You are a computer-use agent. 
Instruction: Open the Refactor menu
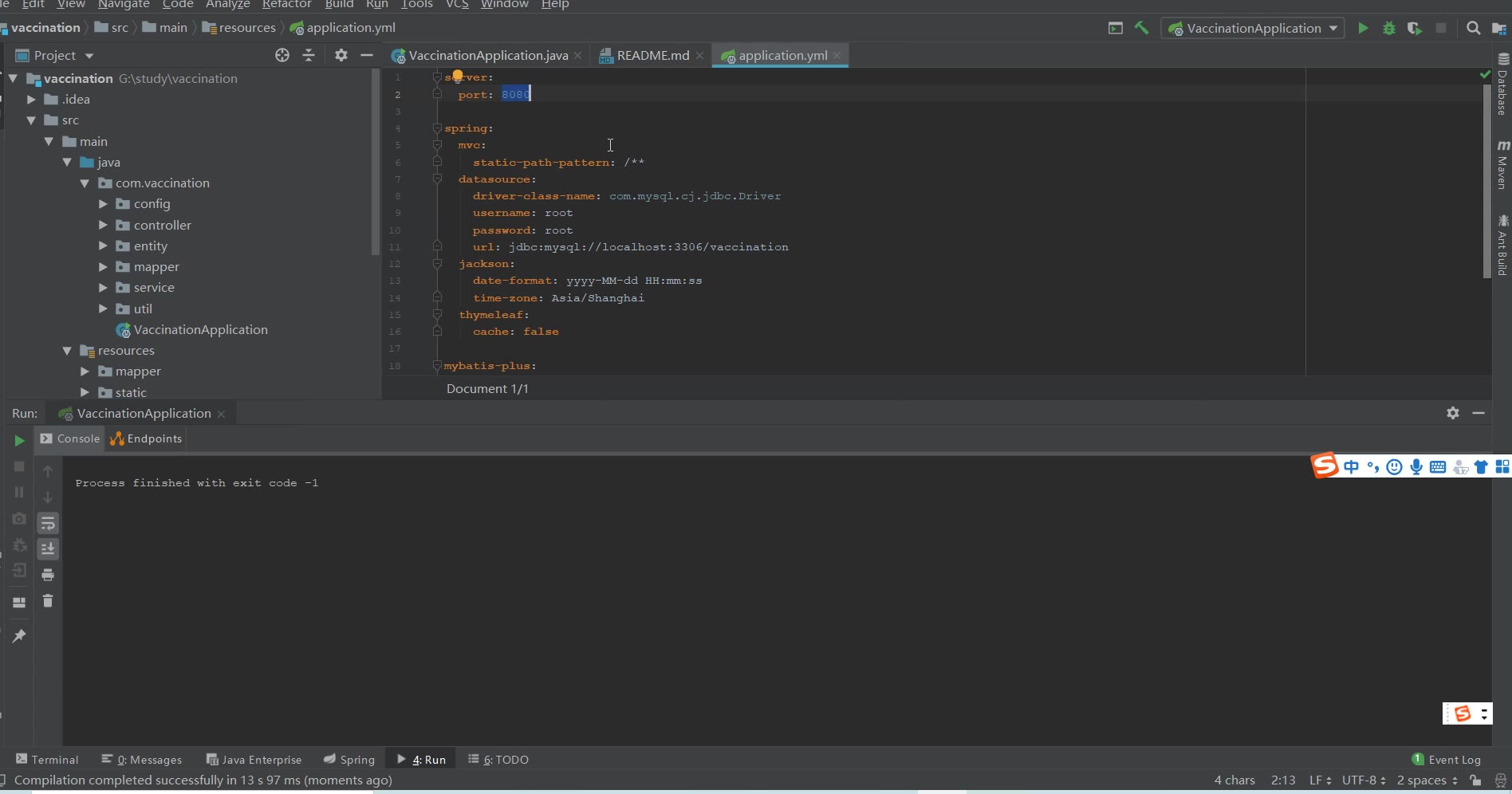point(286,5)
